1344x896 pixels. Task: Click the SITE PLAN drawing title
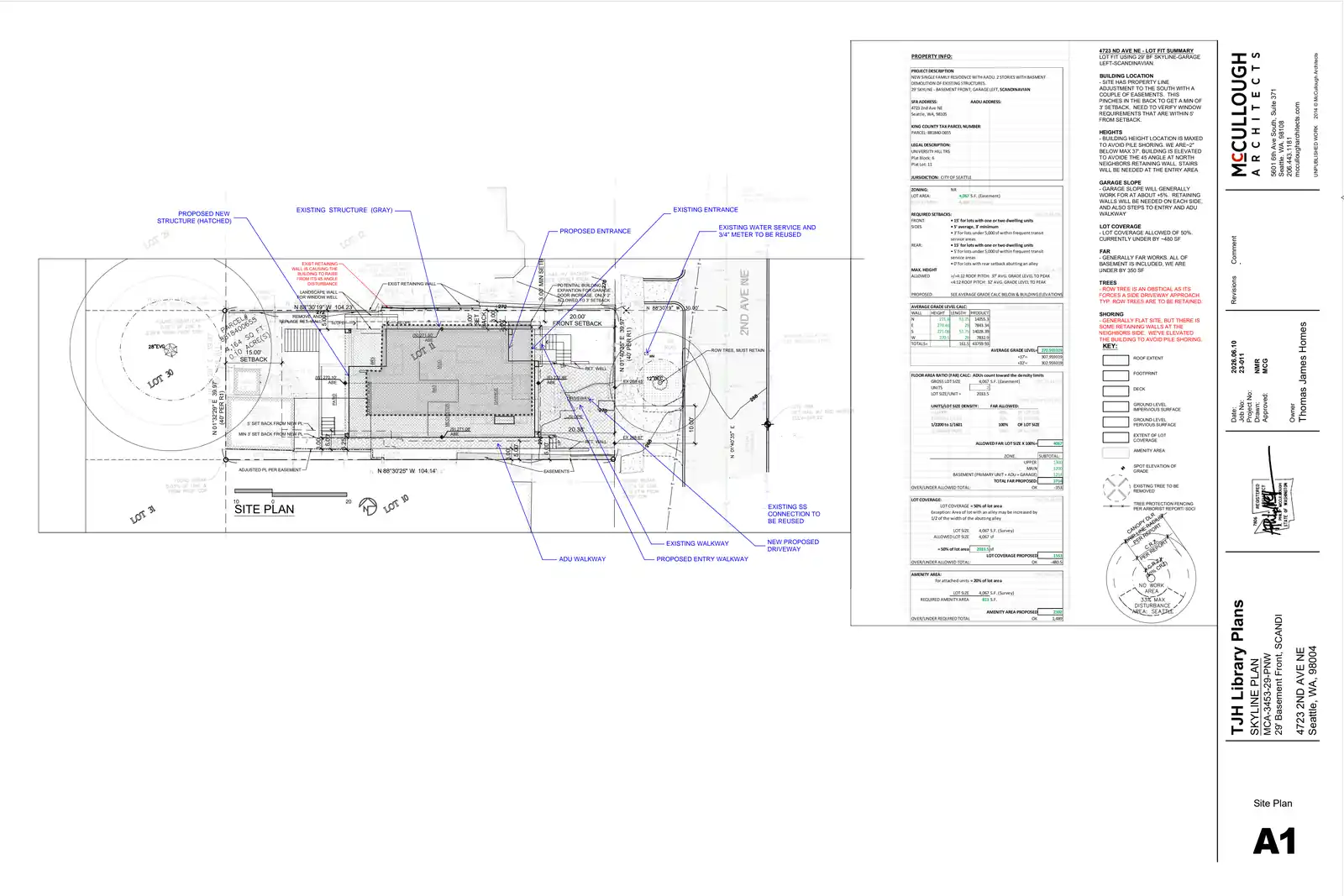[x=264, y=509]
